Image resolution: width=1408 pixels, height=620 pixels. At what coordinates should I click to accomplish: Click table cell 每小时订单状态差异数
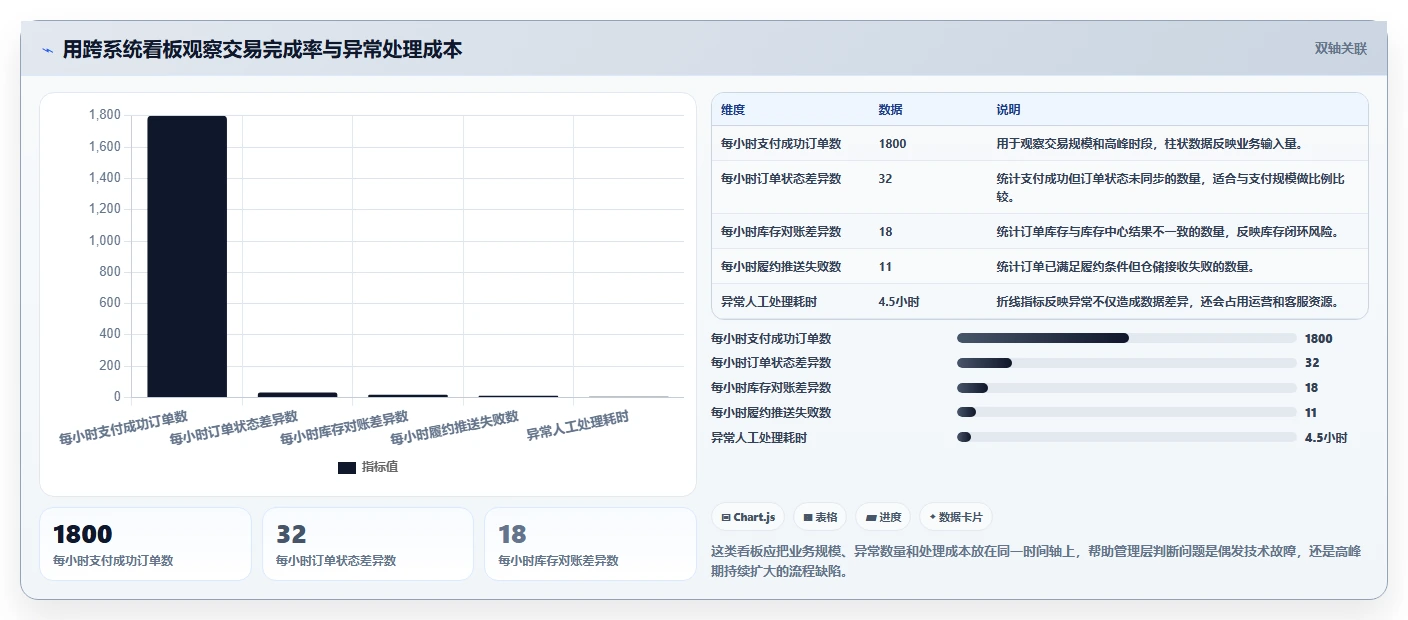click(781, 179)
